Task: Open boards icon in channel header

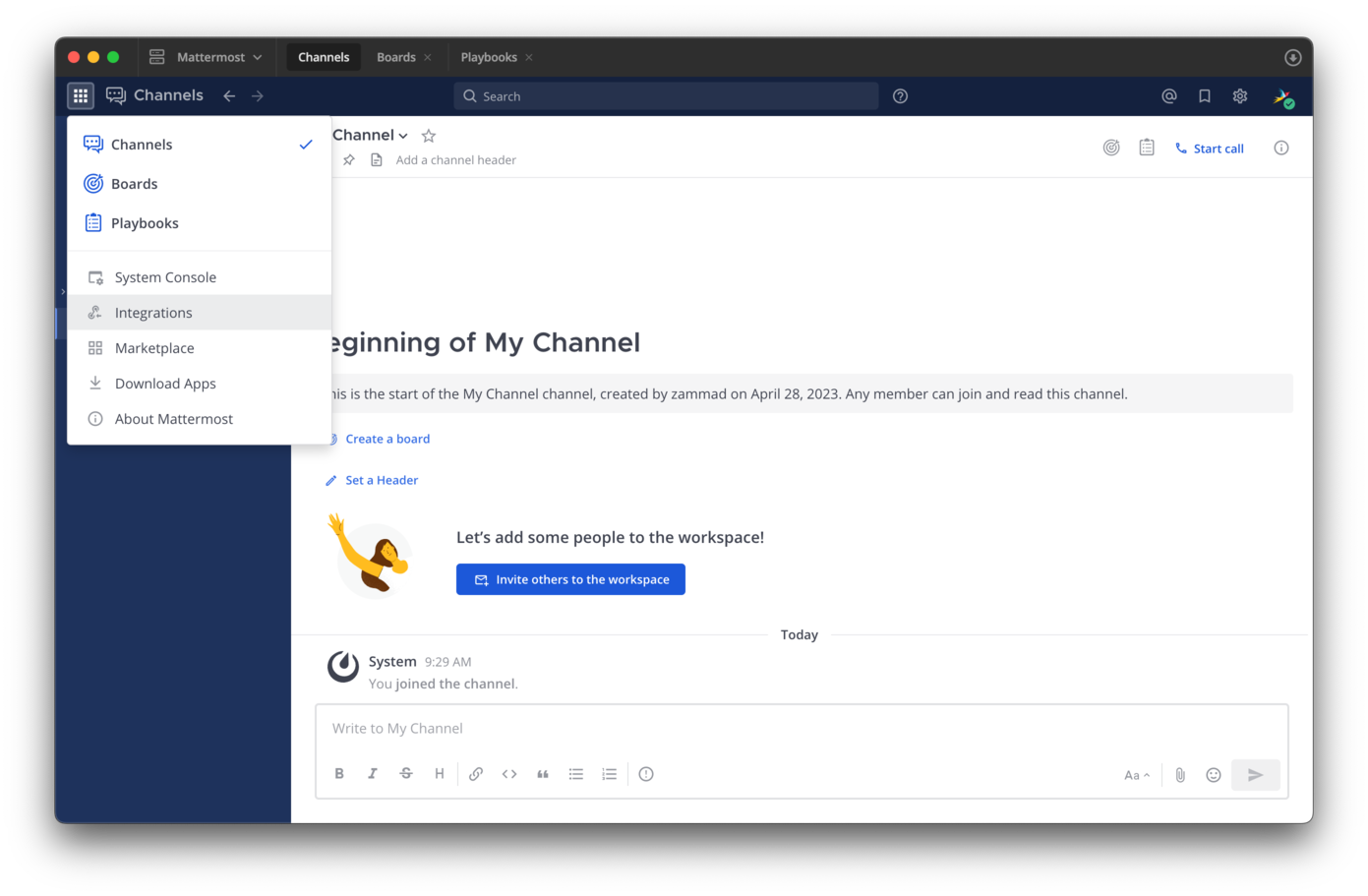Action: 1111,148
